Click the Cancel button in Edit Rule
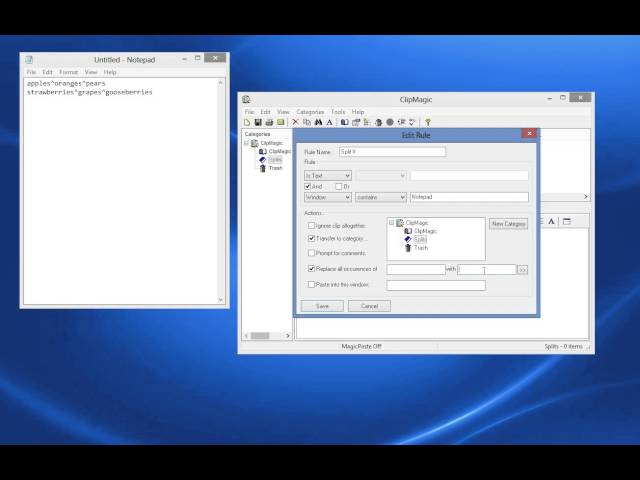Viewport: 640px width, 480px height. (x=369, y=306)
